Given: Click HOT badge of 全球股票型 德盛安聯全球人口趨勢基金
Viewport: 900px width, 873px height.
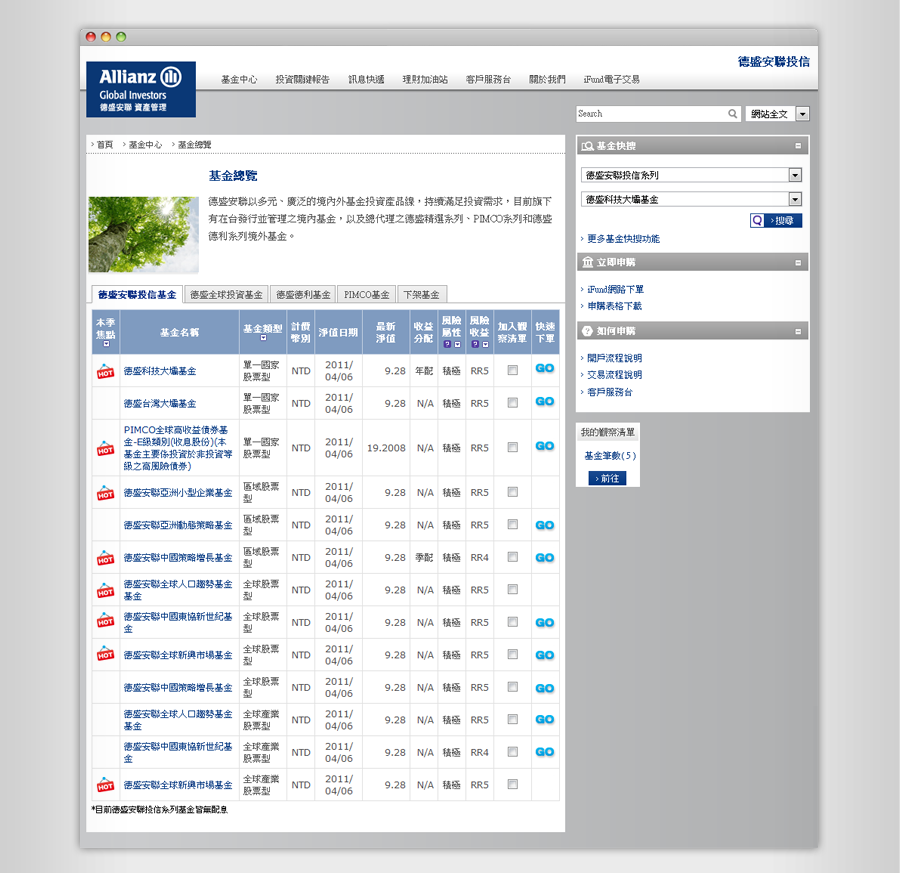Looking at the screenshot, I should click(105, 591).
